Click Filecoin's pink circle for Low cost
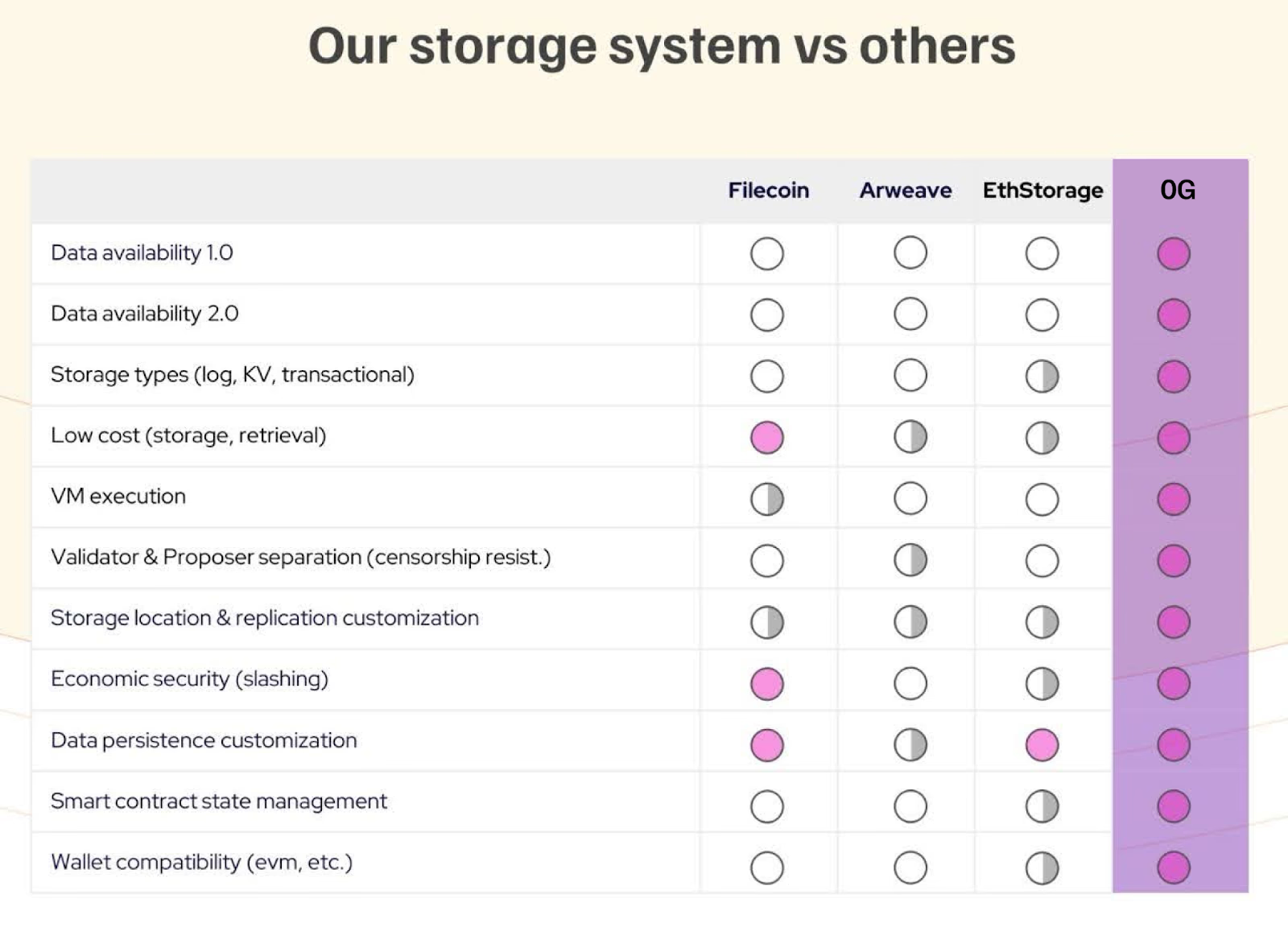Image resolution: width=1288 pixels, height=927 pixels. pyautogui.click(x=767, y=438)
